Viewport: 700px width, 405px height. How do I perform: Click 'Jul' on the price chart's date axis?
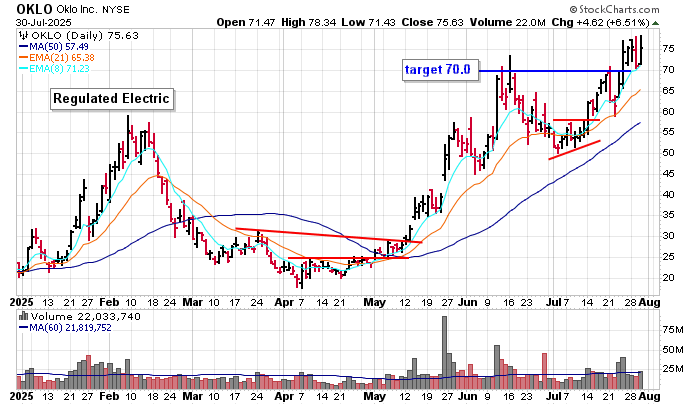[x=554, y=302]
